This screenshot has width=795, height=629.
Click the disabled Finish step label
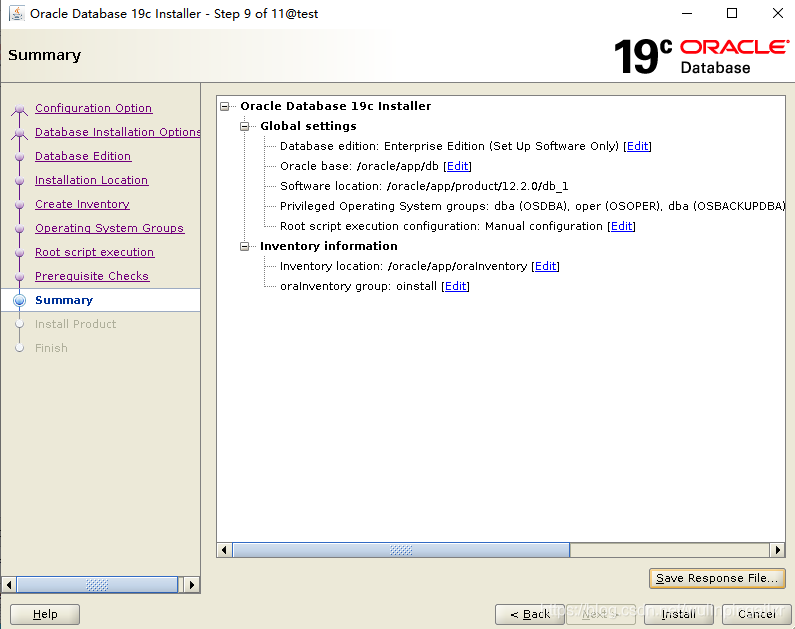pyautogui.click(x=51, y=348)
